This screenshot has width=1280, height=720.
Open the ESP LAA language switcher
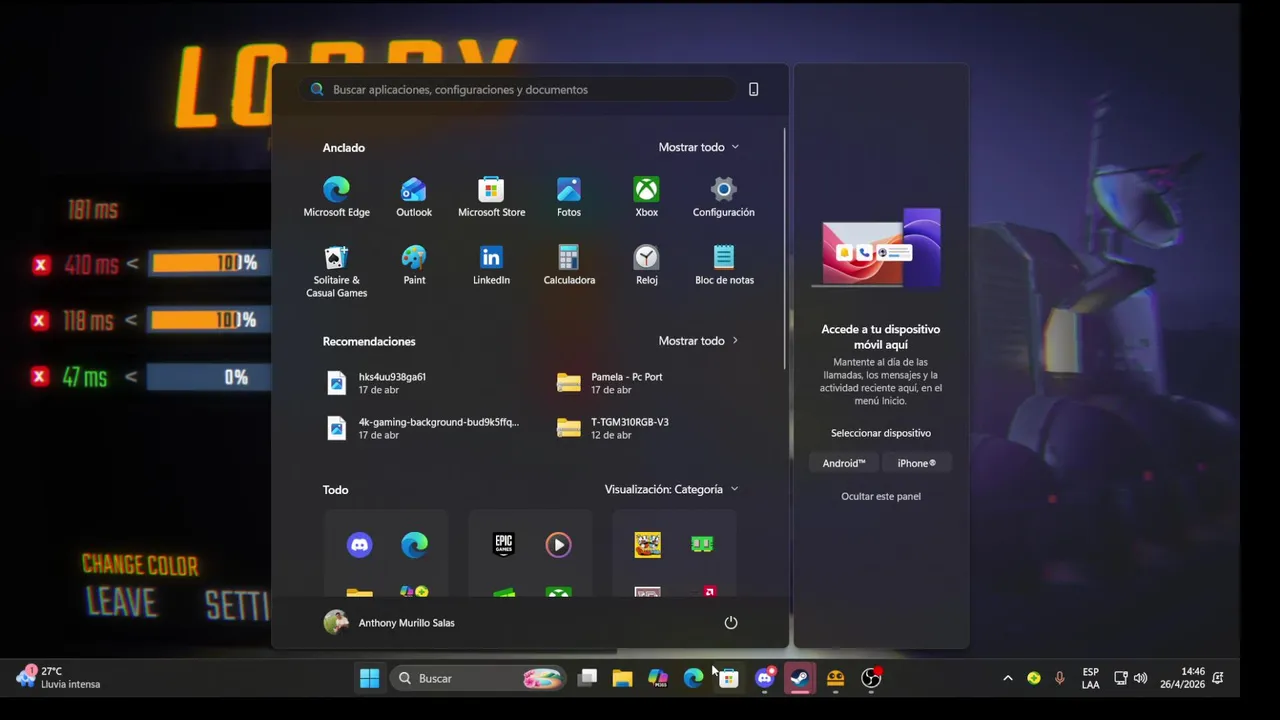point(1091,678)
